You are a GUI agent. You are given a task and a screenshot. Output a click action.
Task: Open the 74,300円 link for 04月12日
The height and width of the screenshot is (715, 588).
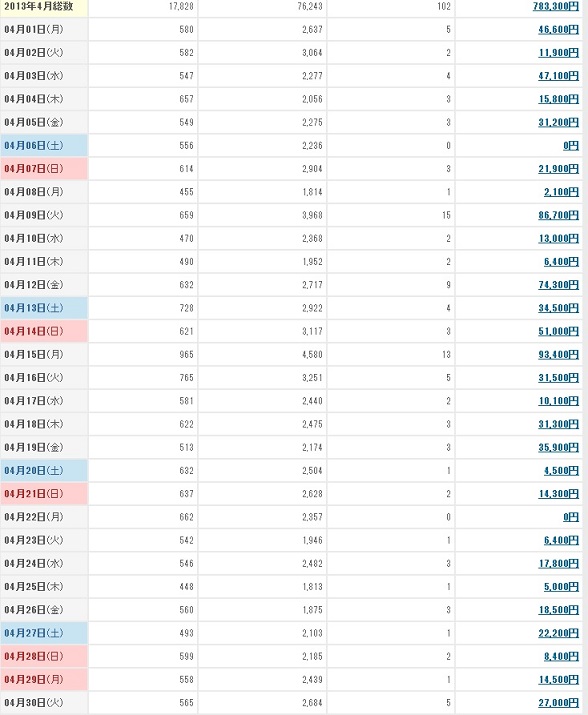[558, 285]
